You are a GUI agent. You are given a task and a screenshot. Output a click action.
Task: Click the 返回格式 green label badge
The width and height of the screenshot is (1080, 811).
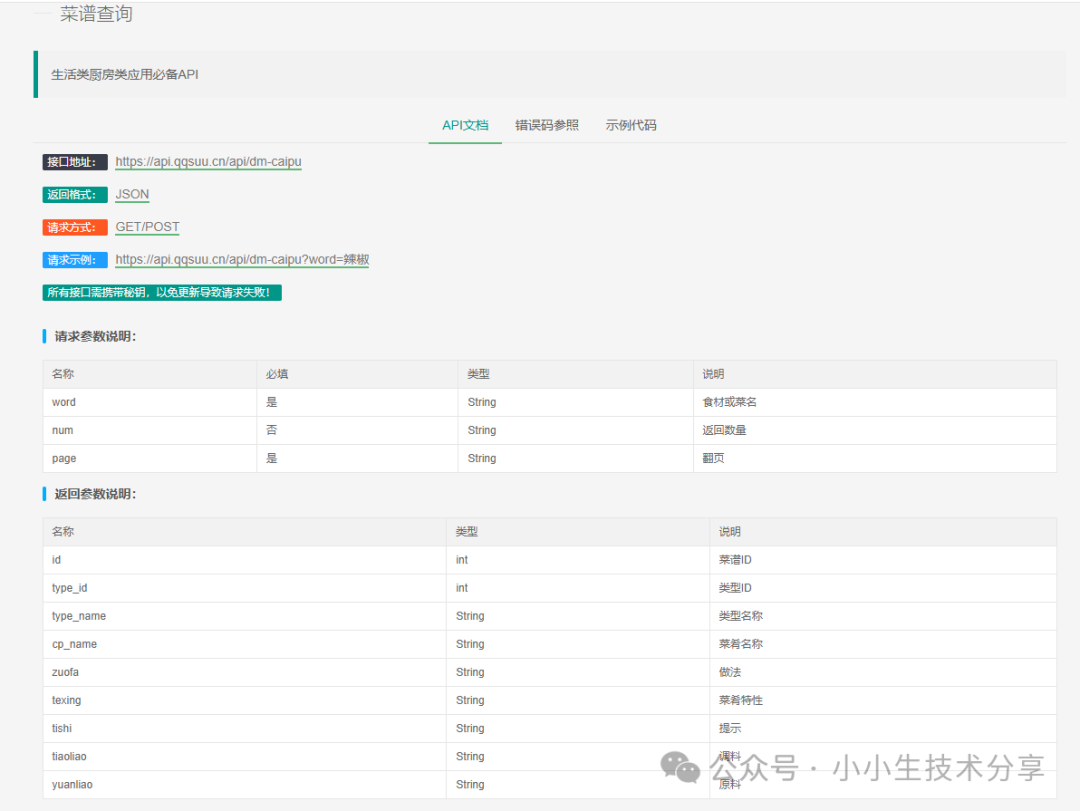(74, 195)
